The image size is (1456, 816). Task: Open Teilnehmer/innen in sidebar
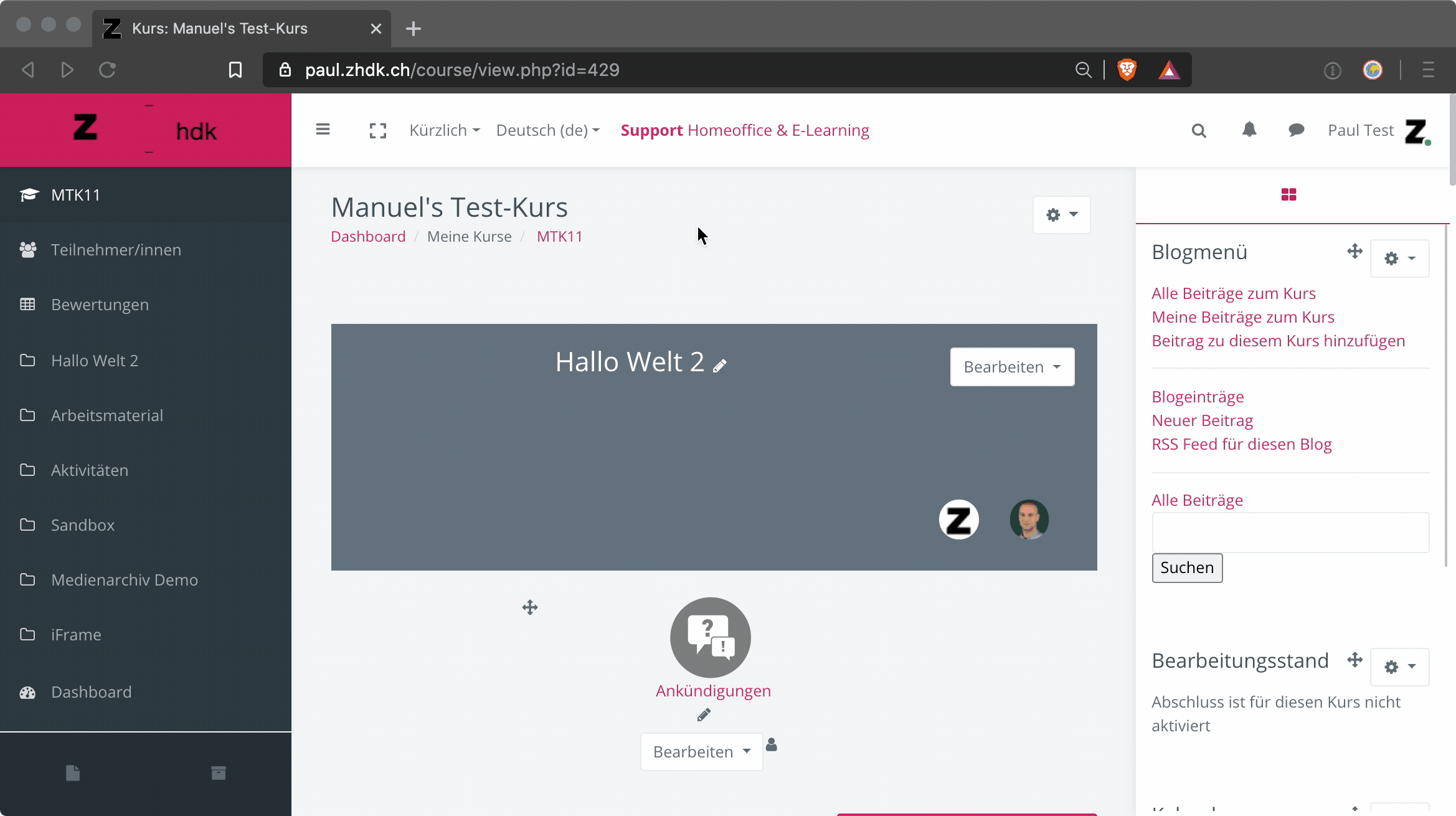116,250
